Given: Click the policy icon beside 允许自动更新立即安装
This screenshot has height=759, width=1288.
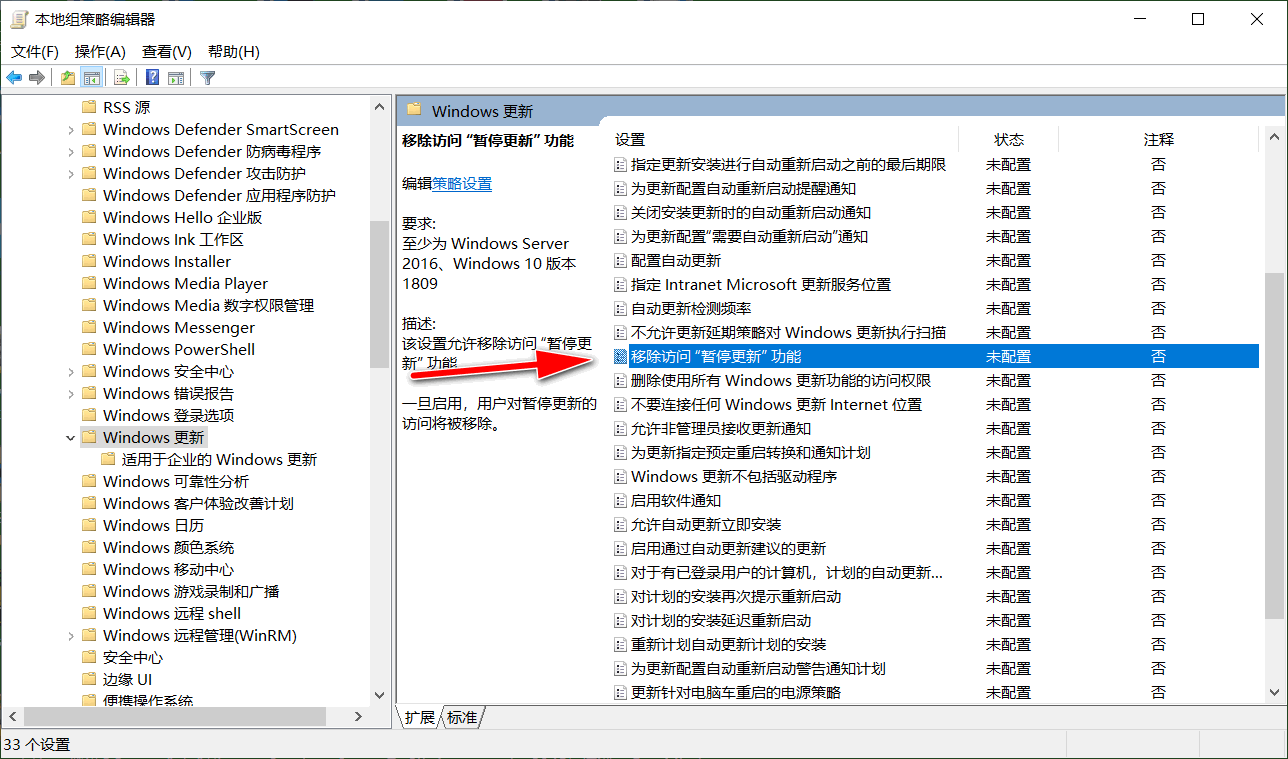Looking at the screenshot, I should click(x=620, y=524).
